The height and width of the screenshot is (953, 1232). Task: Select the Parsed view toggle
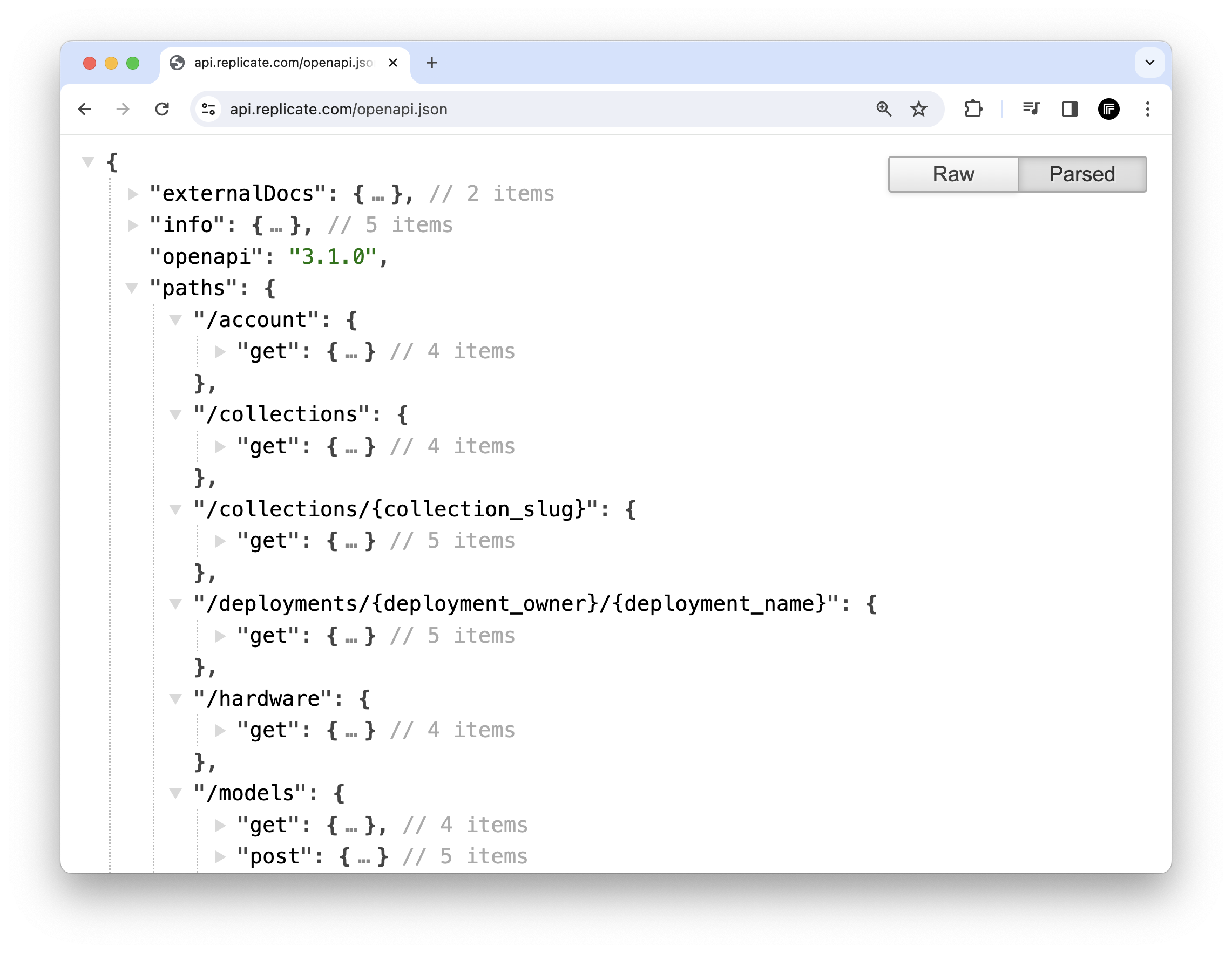[x=1082, y=174]
